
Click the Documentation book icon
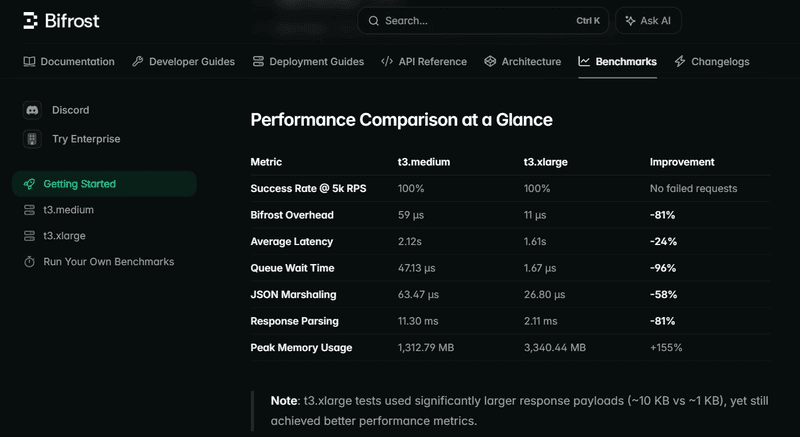pyautogui.click(x=29, y=62)
